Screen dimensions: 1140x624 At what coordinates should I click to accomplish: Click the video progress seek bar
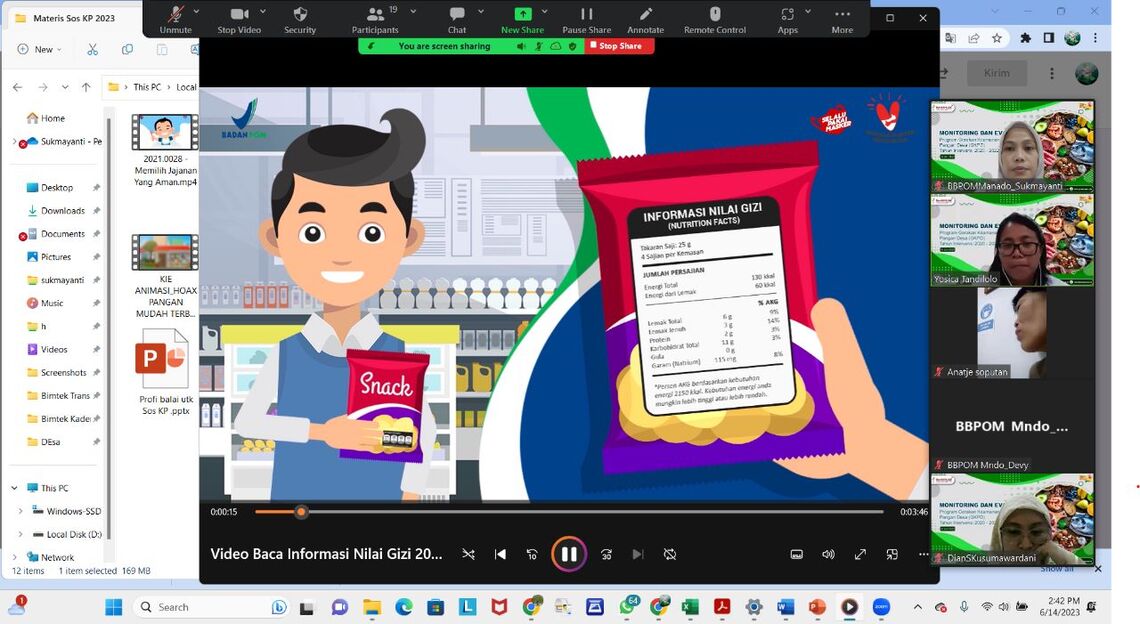[x=600, y=512]
